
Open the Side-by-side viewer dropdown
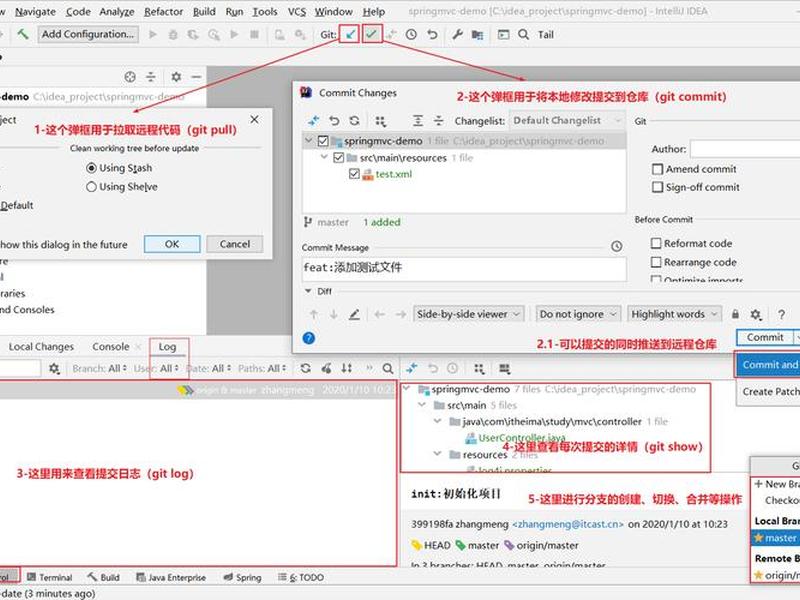coord(468,314)
